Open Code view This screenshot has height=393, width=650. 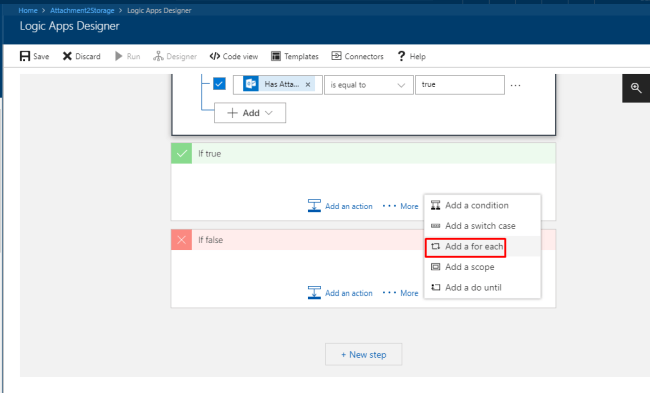tap(234, 56)
